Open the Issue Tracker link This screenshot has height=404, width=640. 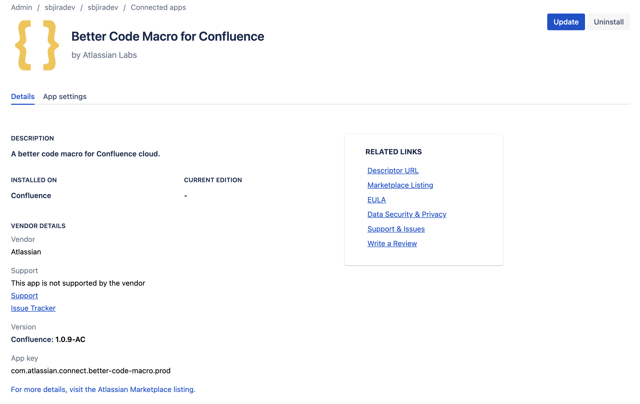[33, 308]
